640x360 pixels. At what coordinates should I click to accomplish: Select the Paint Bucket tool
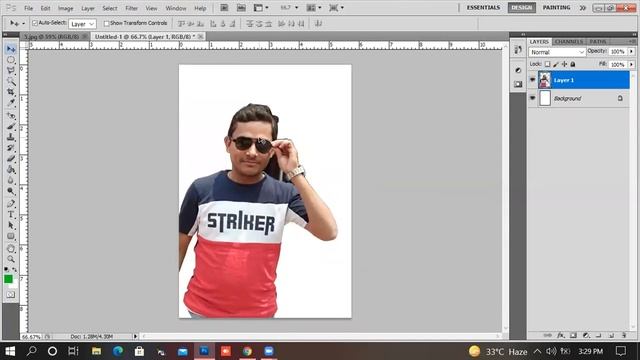tap(11, 169)
